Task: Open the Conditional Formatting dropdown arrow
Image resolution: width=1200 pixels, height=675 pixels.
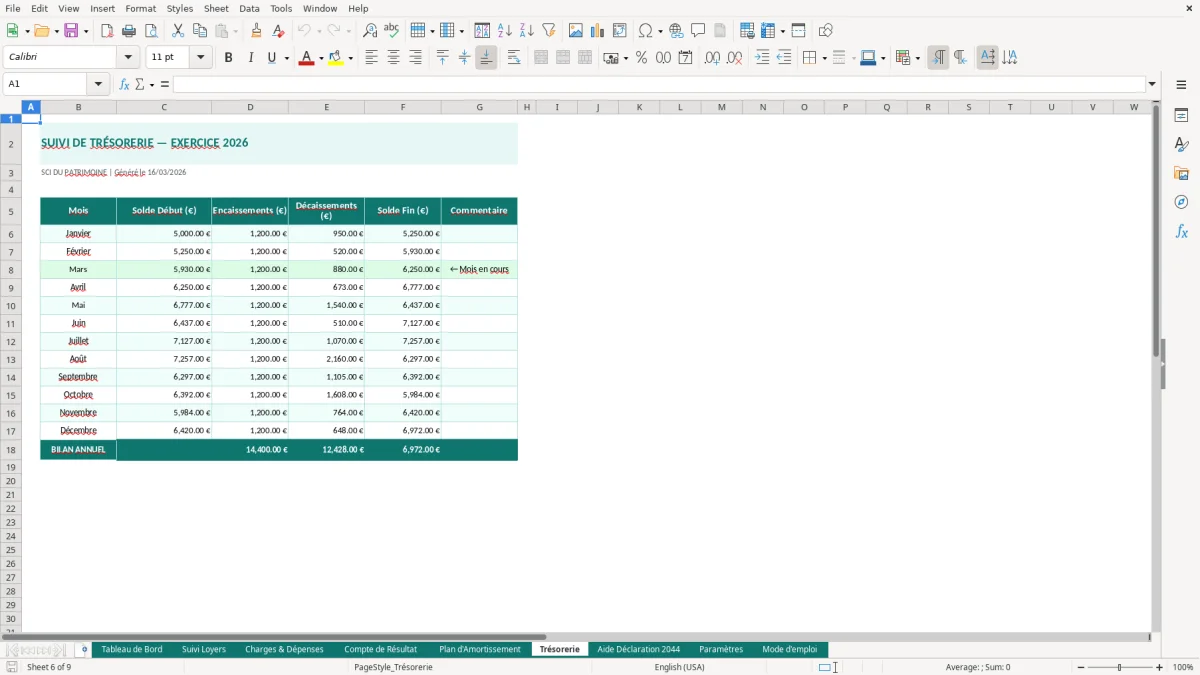Action: (x=917, y=58)
